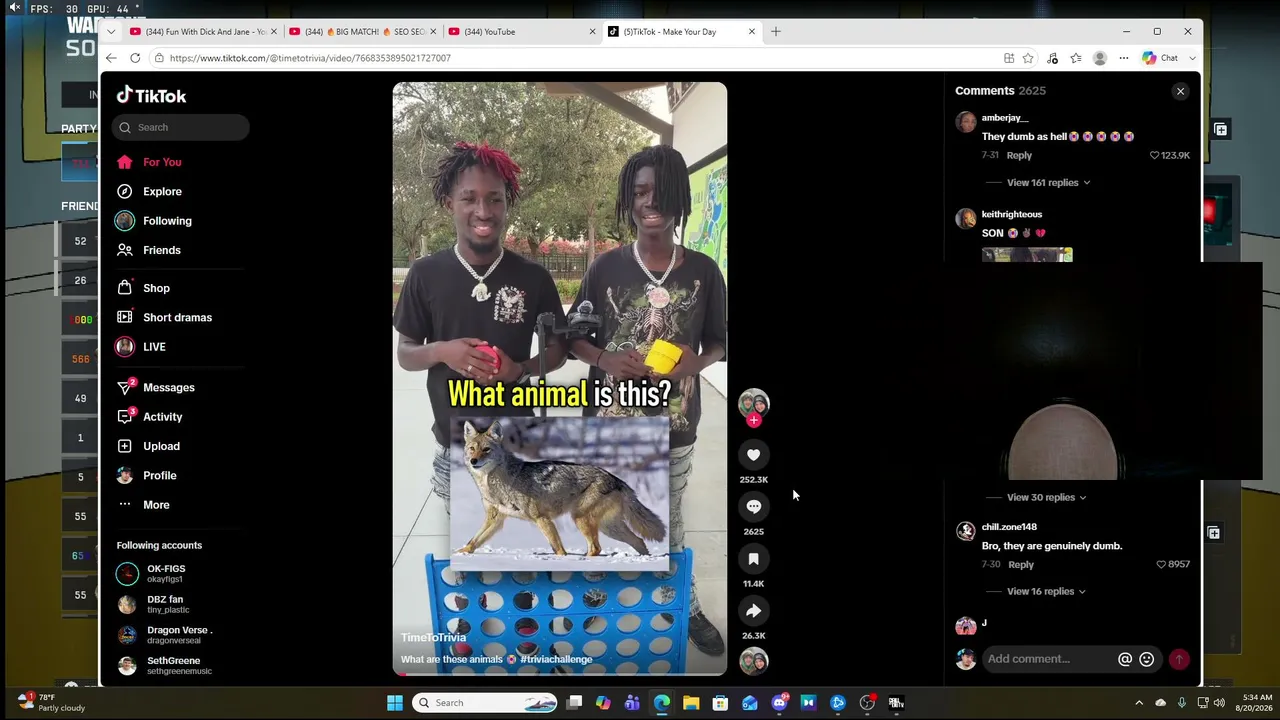The image size is (1280, 720).
Task: Click the Add comment text field
Action: (x=1050, y=659)
